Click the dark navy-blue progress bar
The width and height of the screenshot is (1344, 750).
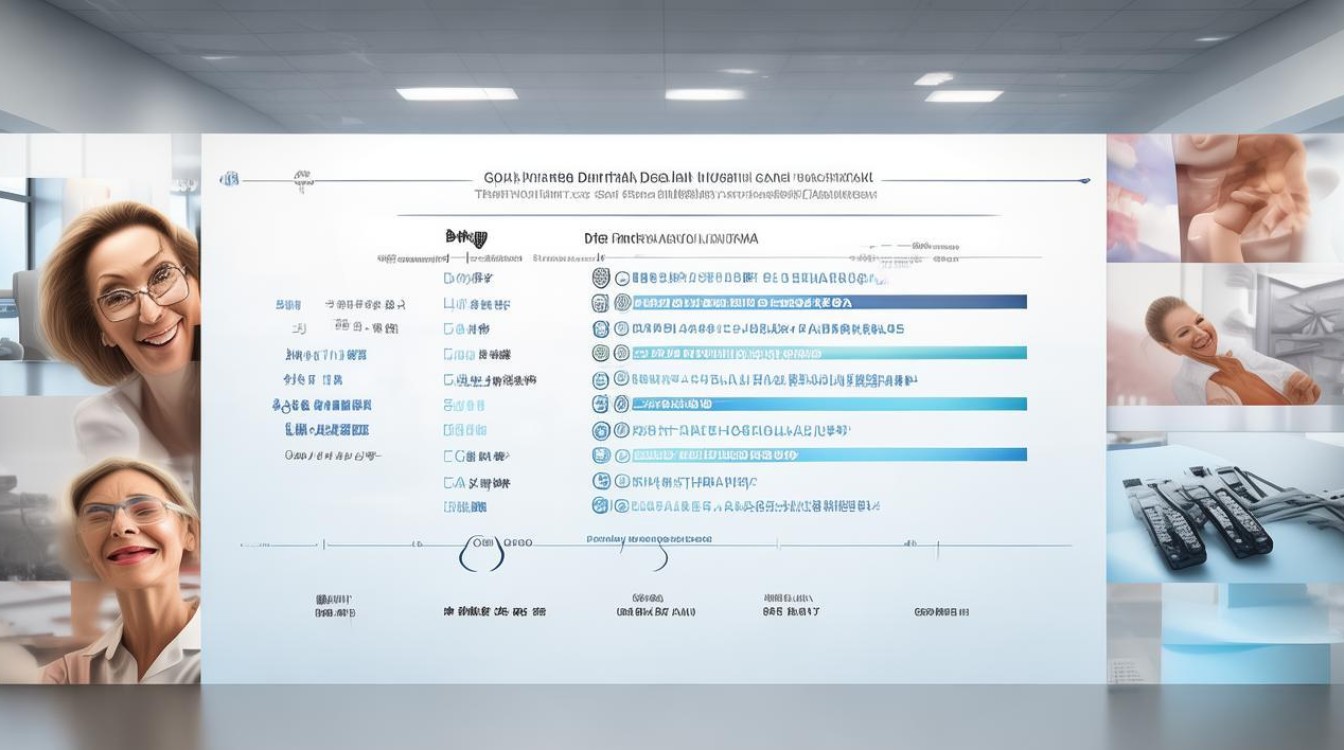point(829,302)
